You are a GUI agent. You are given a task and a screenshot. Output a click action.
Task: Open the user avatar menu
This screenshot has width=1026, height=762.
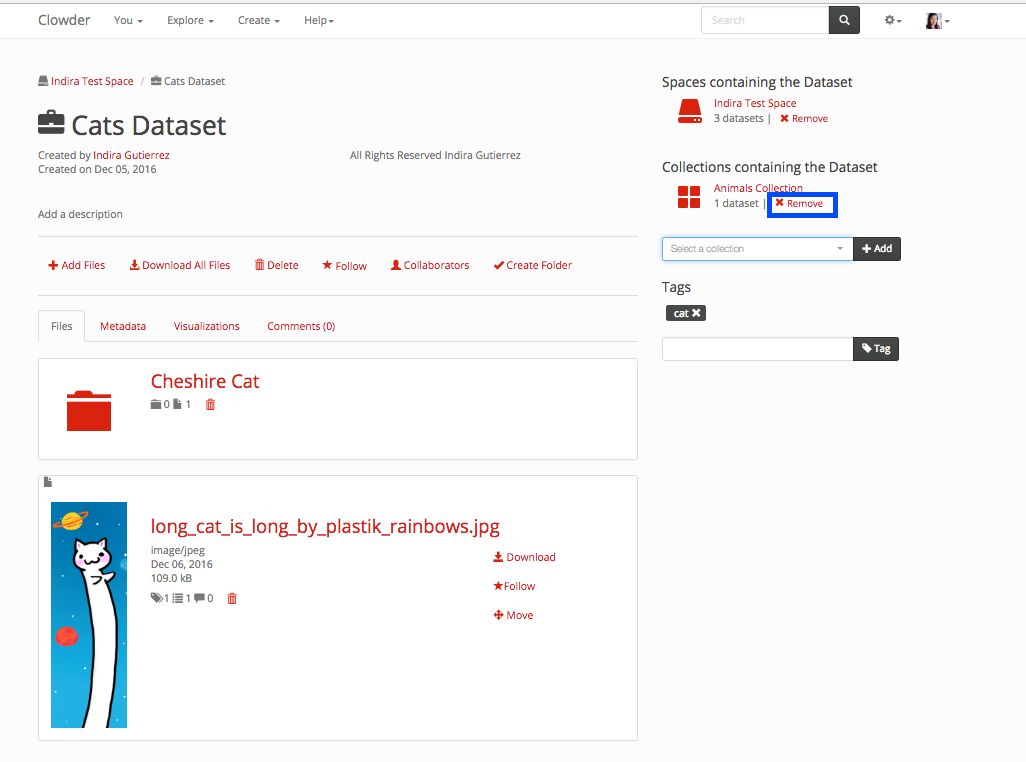pos(936,20)
